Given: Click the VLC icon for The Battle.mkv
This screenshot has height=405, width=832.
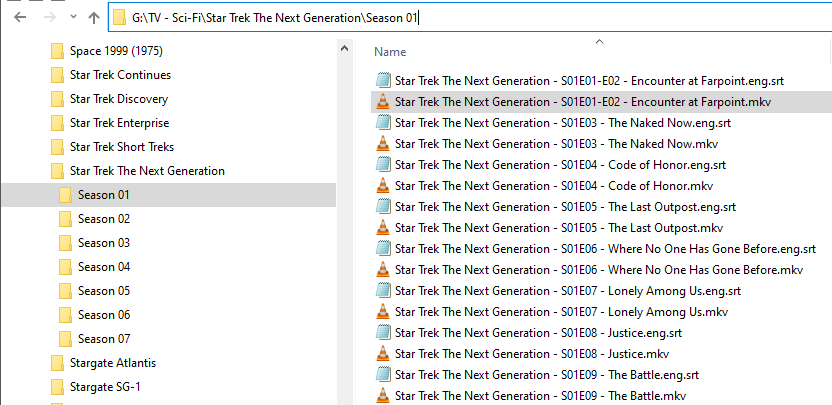Looking at the screenshot, I should [382, 396].
